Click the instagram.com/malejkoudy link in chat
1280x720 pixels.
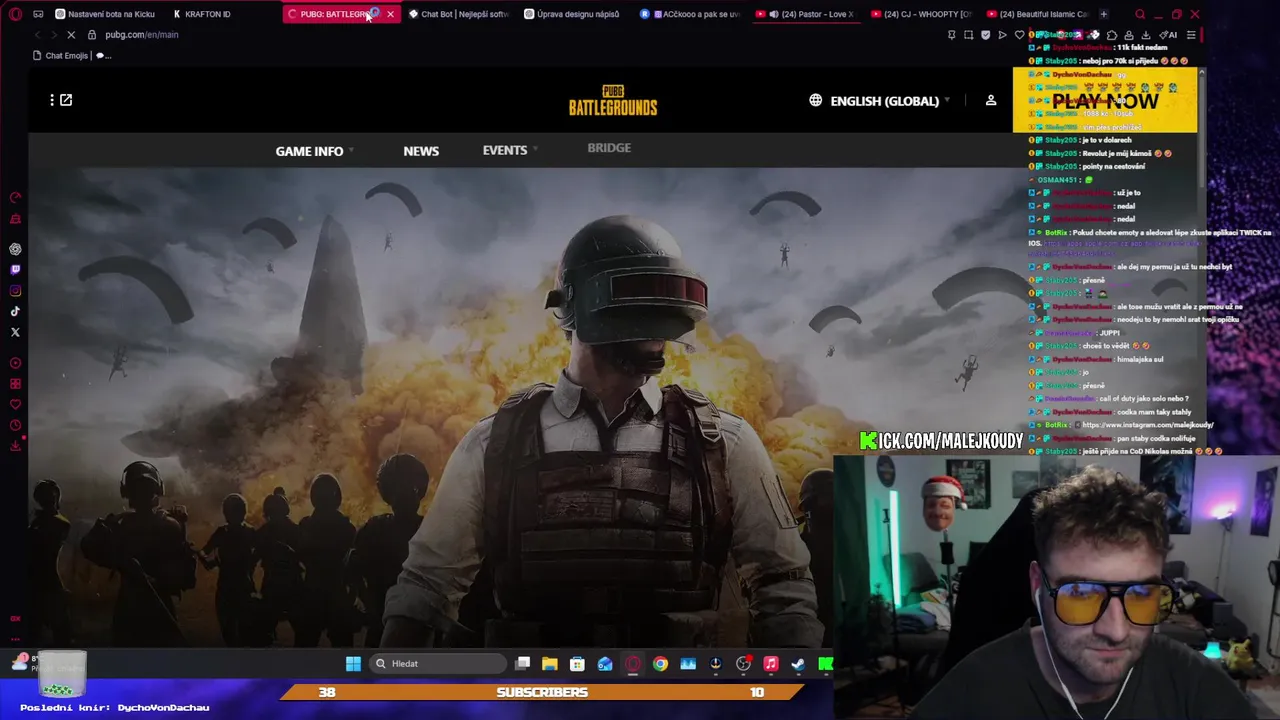[x=1148, y=425]
